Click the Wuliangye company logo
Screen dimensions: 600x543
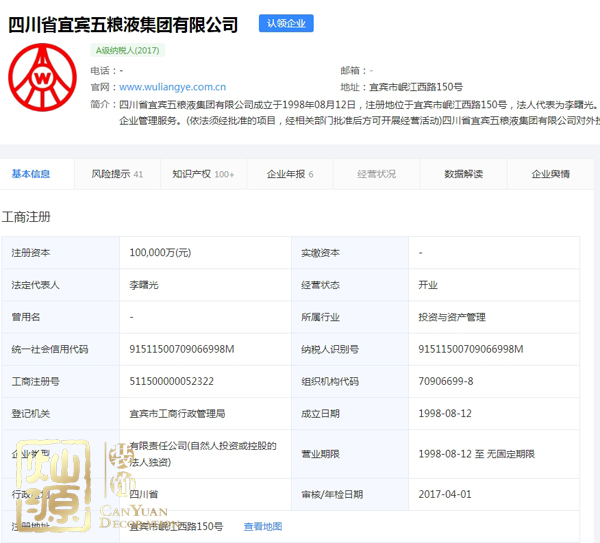click(x=42, y=77)
